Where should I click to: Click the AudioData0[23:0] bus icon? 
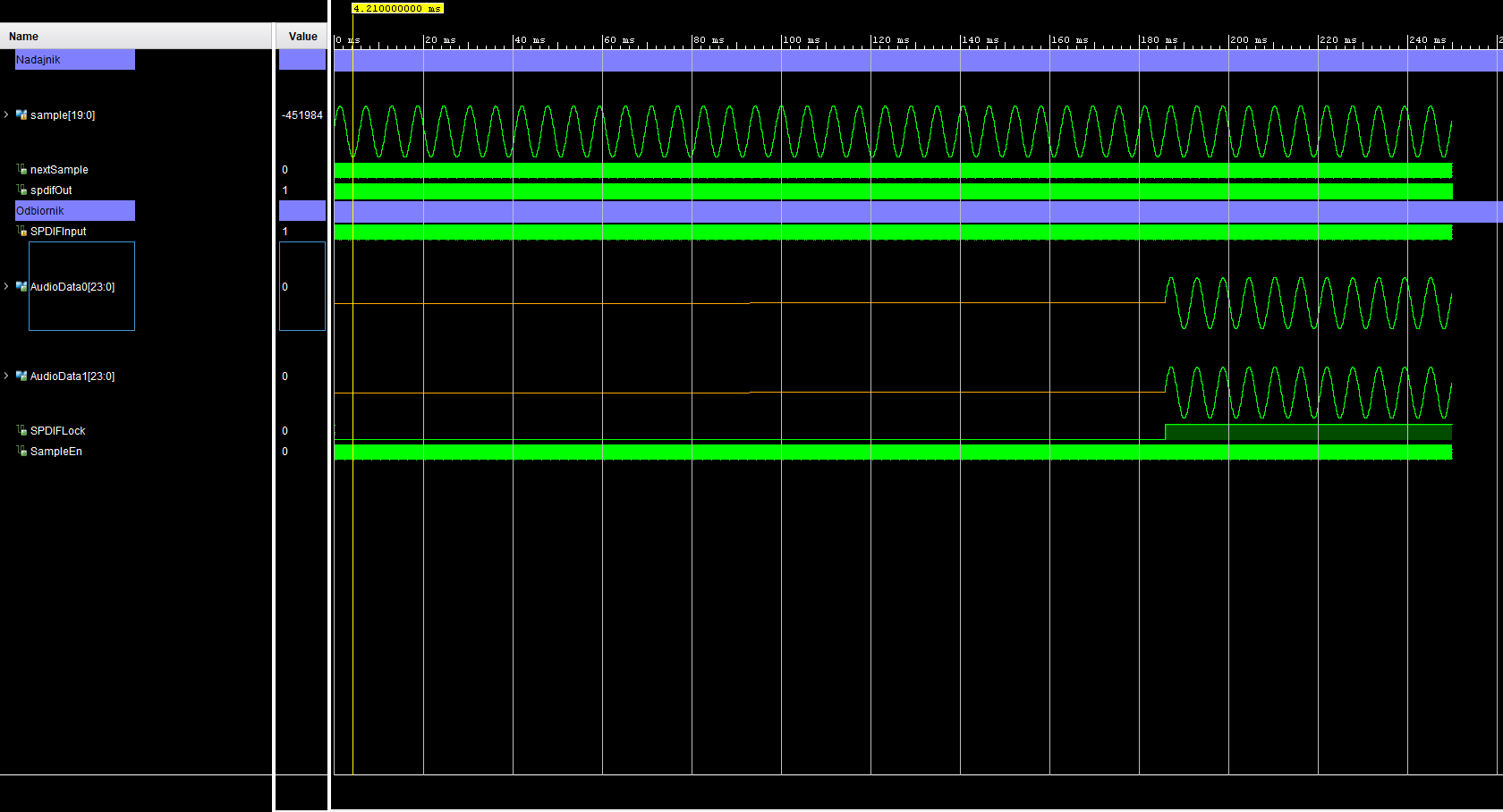21,287
